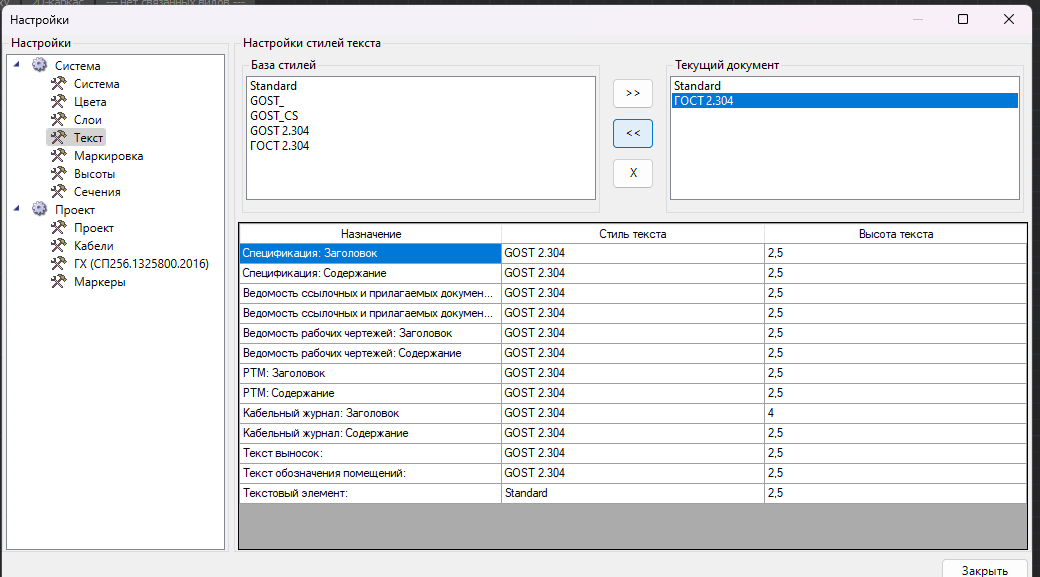Click the gear icon of Проект group
1040x577 pixels.
tap(39, 210)
